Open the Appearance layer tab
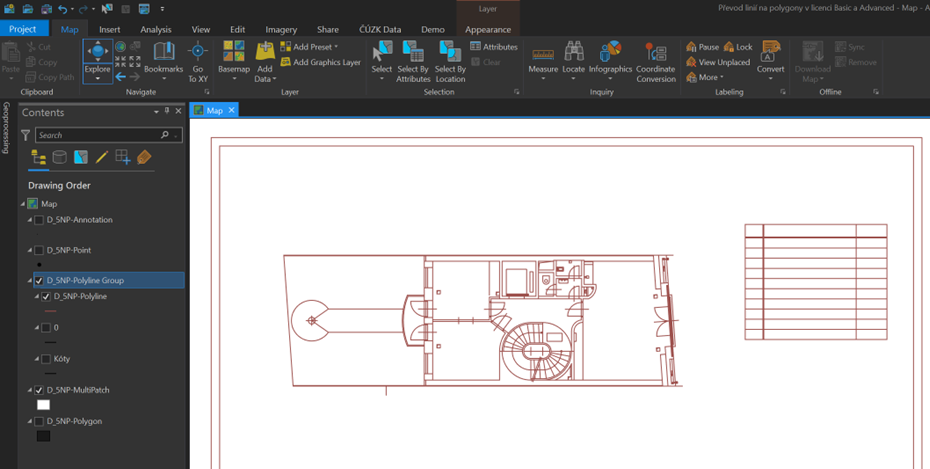The image size is (930, 469). (488, 29)
